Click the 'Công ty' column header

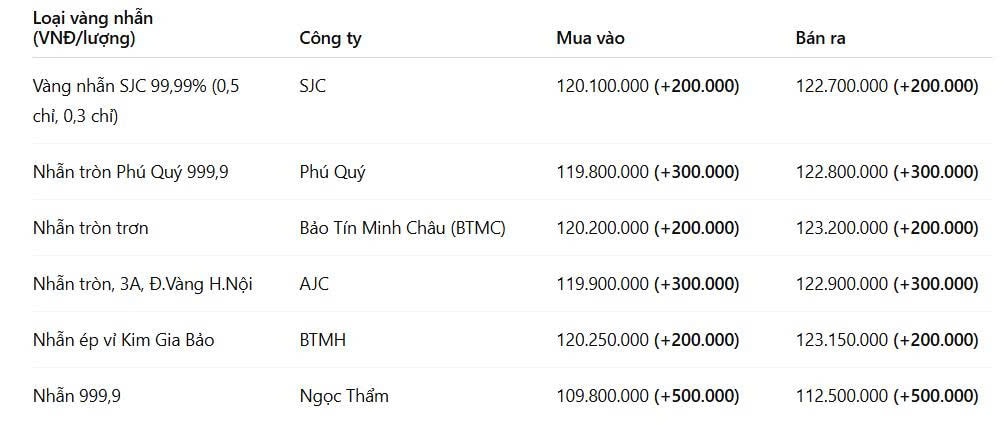pos(330,39)
